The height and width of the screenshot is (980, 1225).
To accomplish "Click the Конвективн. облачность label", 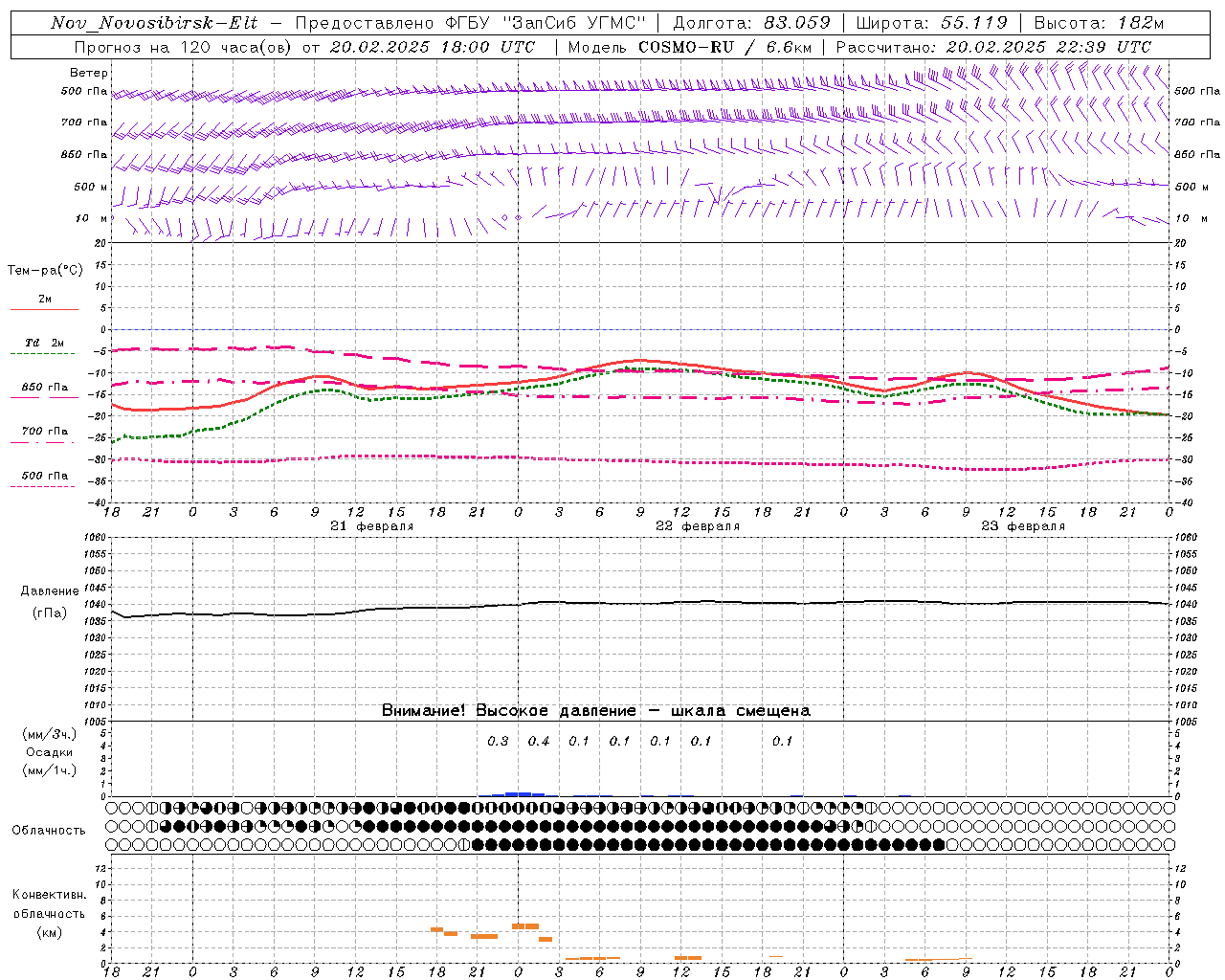I will click(x=49, y=904).
